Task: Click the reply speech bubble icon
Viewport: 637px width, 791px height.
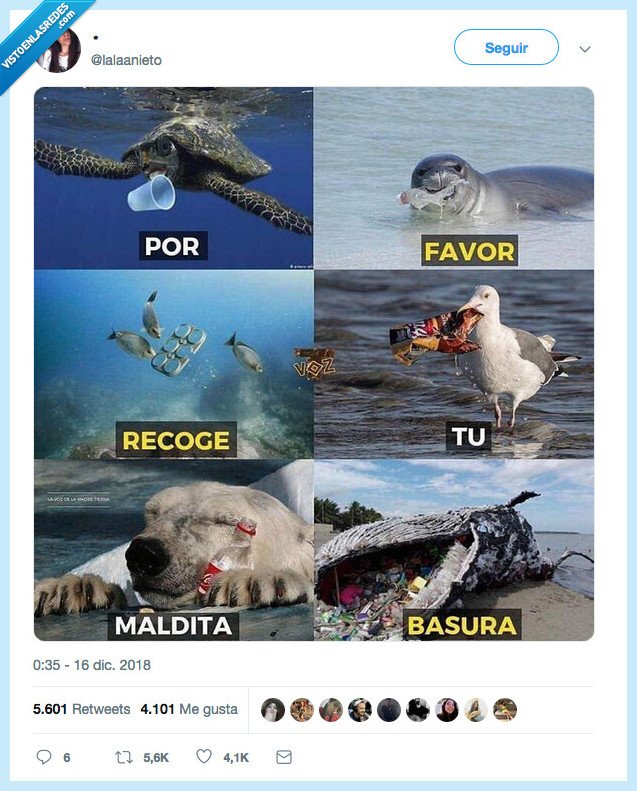Action: tap(44, 757)
